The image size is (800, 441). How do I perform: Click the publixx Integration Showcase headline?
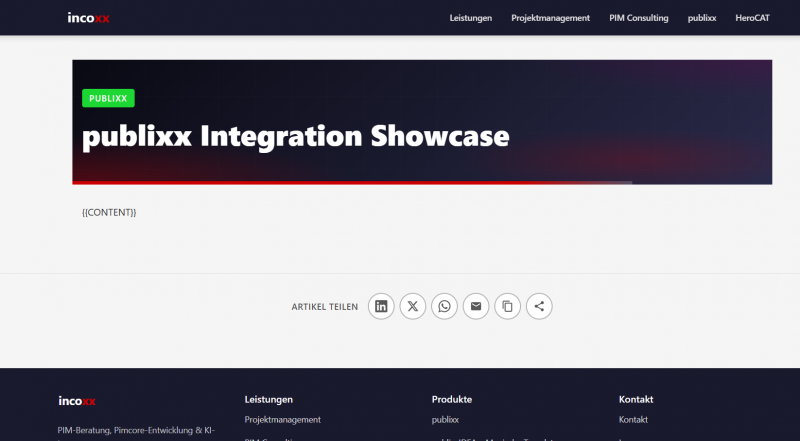[x=295, y=136]
